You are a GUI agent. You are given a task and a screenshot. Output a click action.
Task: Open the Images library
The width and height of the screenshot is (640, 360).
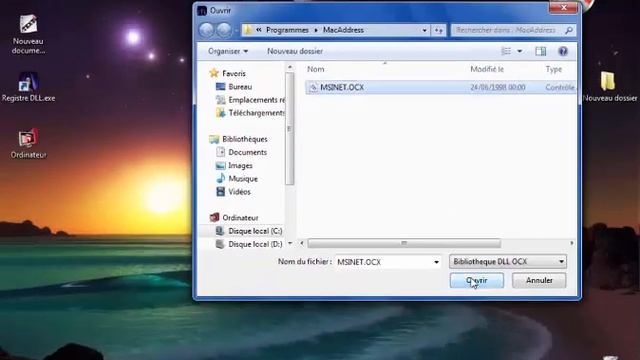point(240,165)
